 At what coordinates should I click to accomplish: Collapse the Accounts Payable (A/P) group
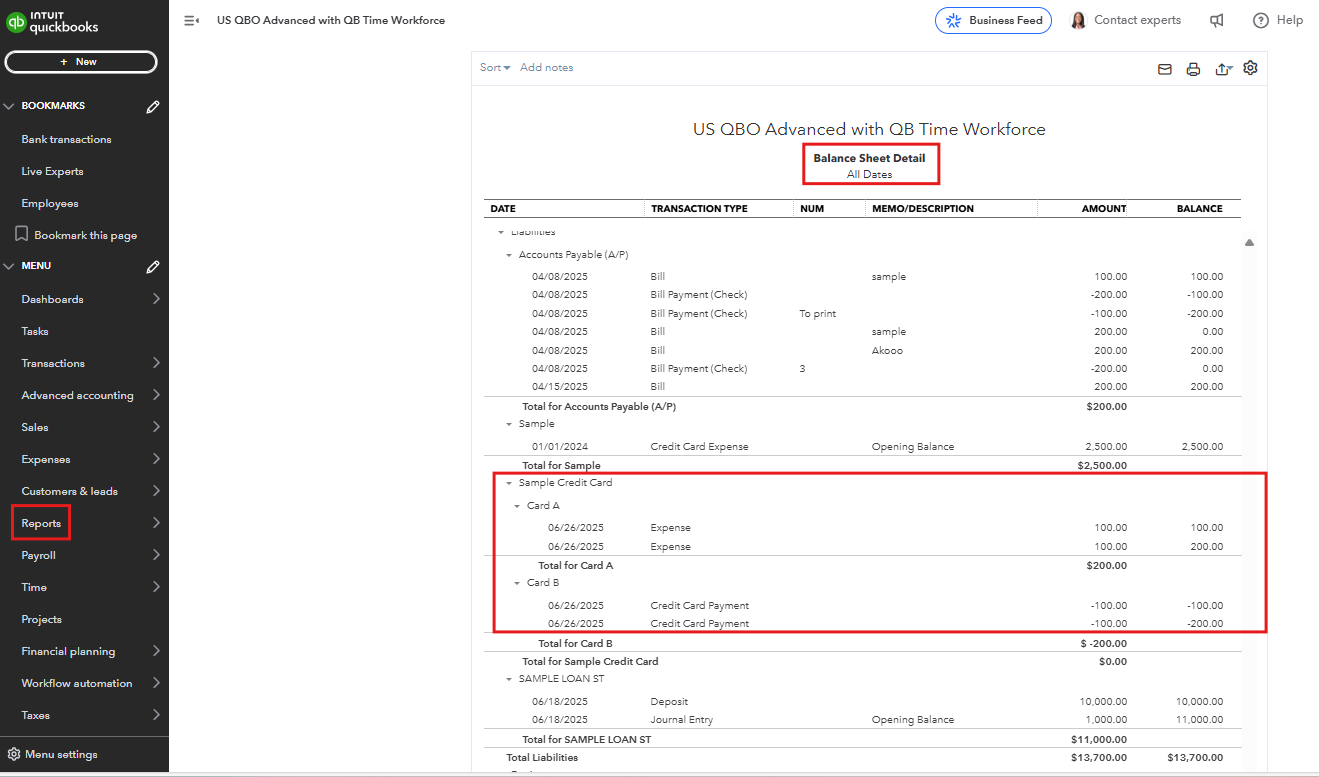pyautogui.click(x=509, y=255)
